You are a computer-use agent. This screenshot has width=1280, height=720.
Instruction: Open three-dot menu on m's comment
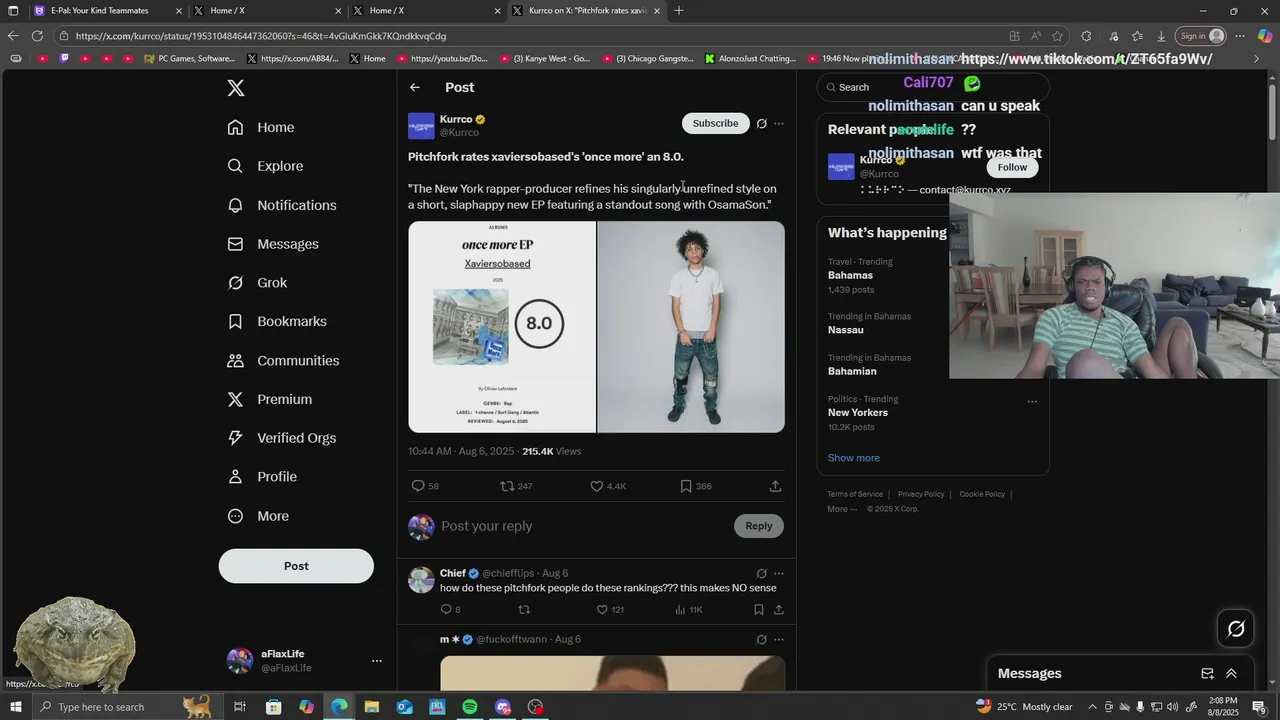tap(779, 640)
